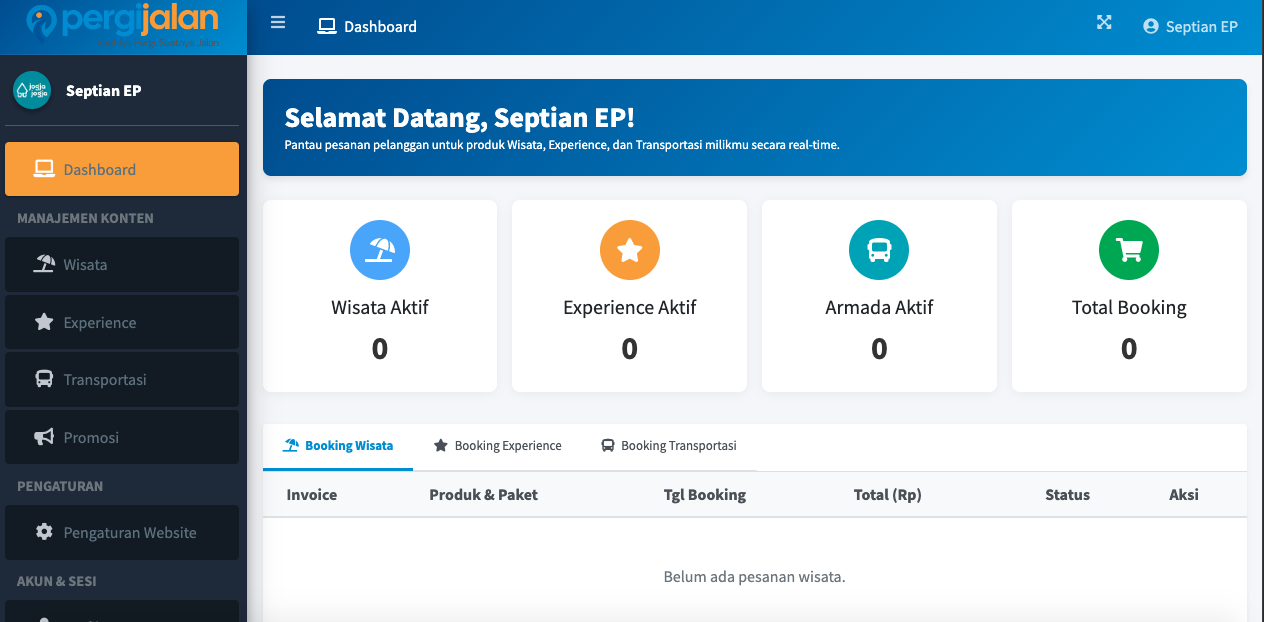Click the Tgl Booking column header
The image size is (1264, 622).
tap(705, 495)
